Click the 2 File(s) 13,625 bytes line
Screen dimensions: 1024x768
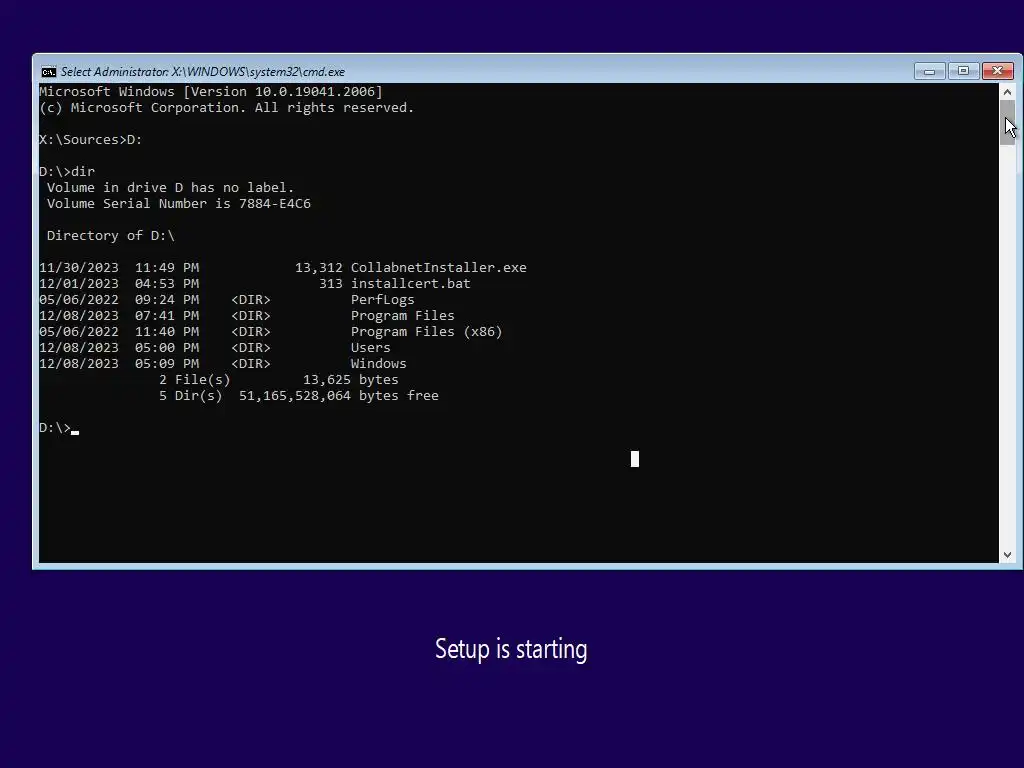coord(279,380)
